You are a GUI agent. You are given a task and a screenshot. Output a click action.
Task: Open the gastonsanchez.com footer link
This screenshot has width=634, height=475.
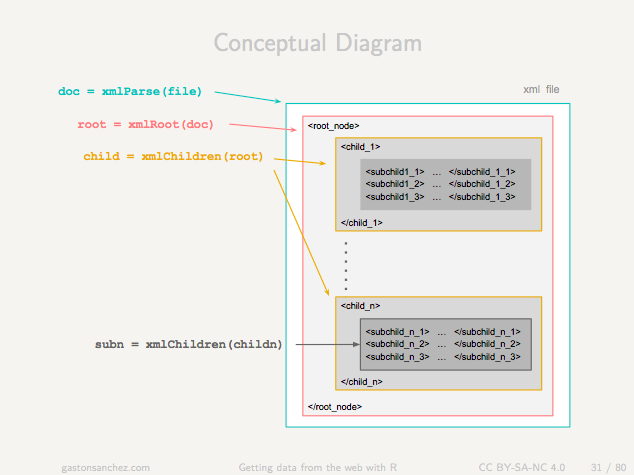[106, 468]
